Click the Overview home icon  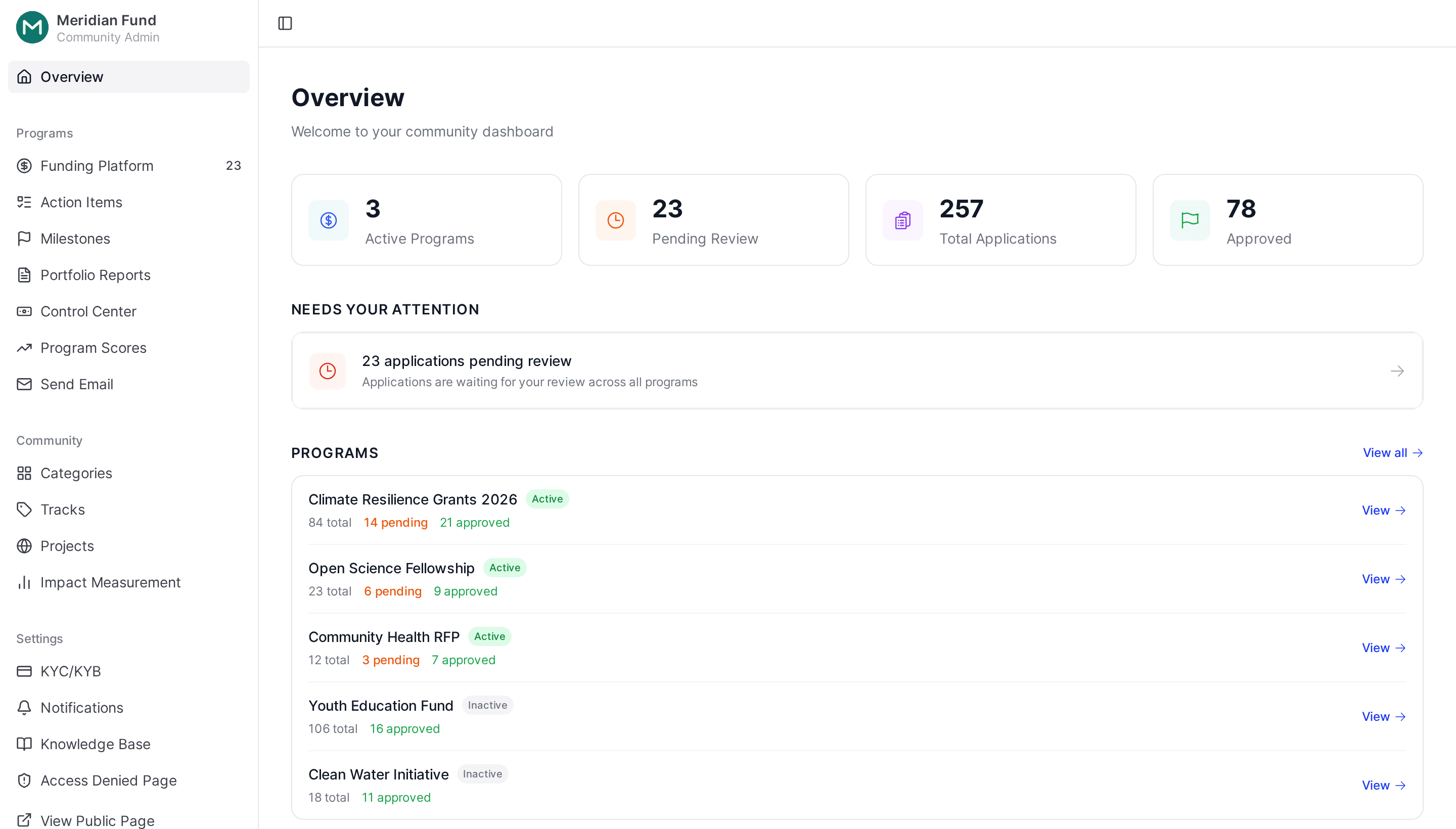24,77
